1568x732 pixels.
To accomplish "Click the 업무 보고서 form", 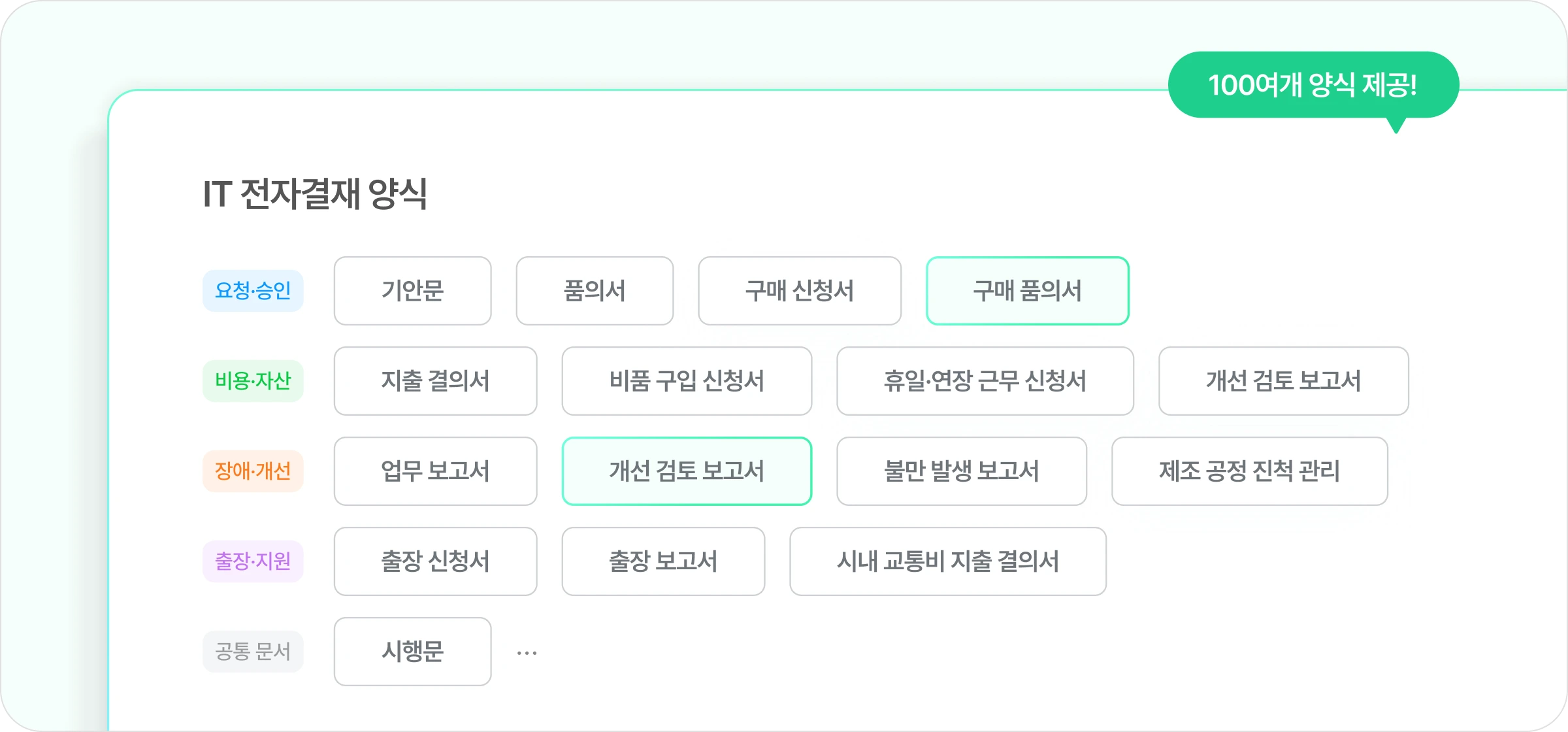I will 435,471.
